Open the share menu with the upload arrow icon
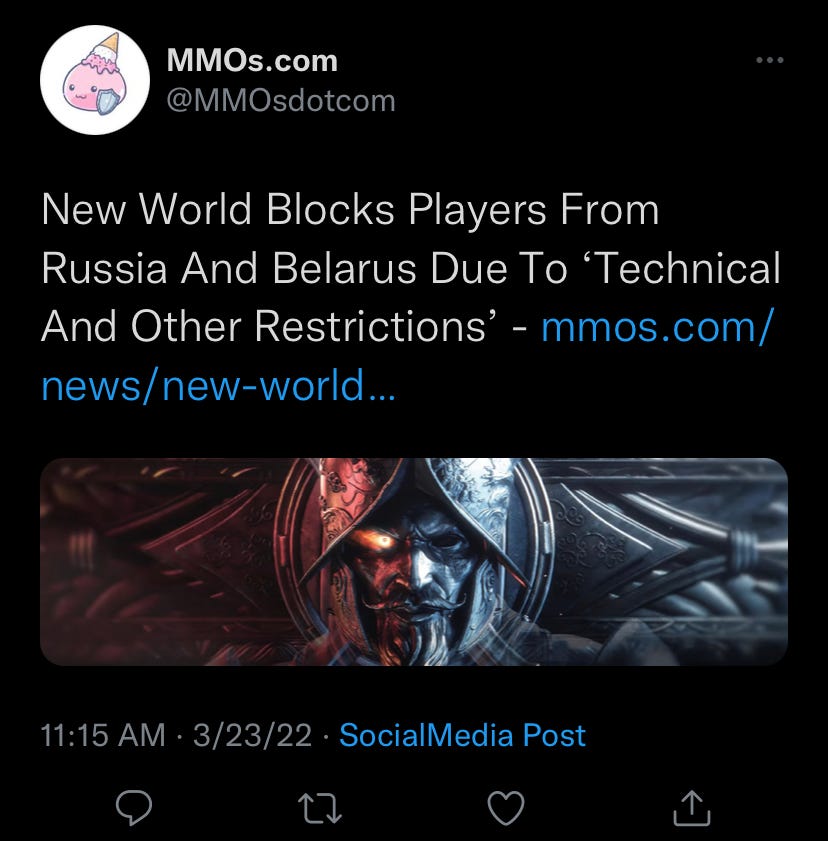The width and height of the screenshot is (828, 841). point(692,808)
